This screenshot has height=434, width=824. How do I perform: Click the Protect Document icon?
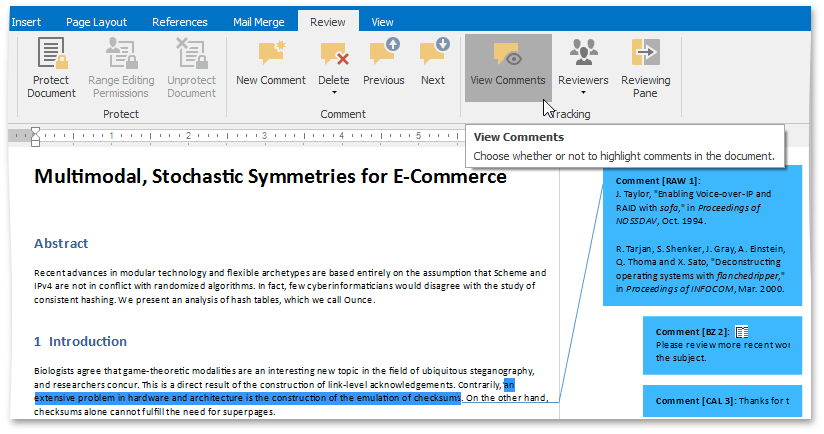[51, 52]
